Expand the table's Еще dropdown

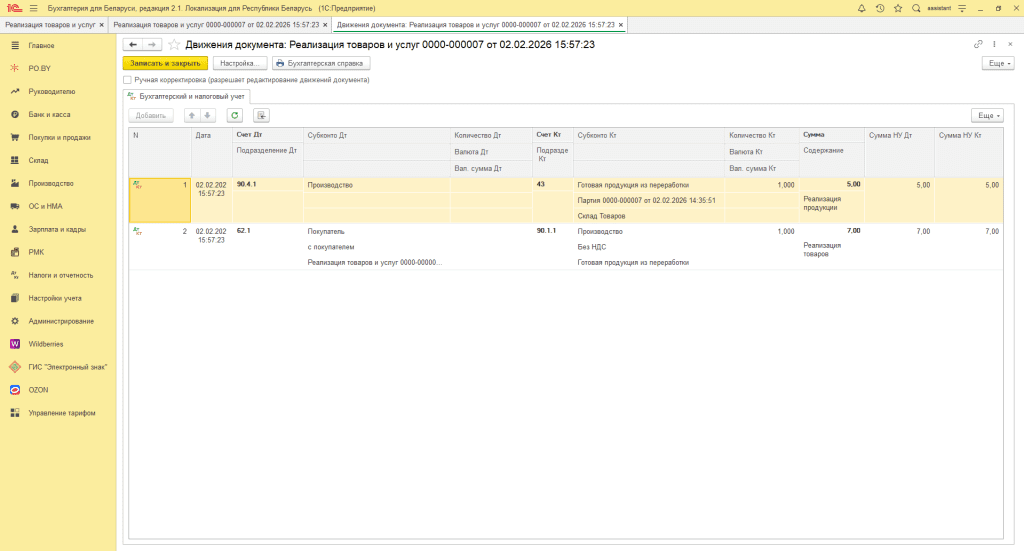pos(986,115)
